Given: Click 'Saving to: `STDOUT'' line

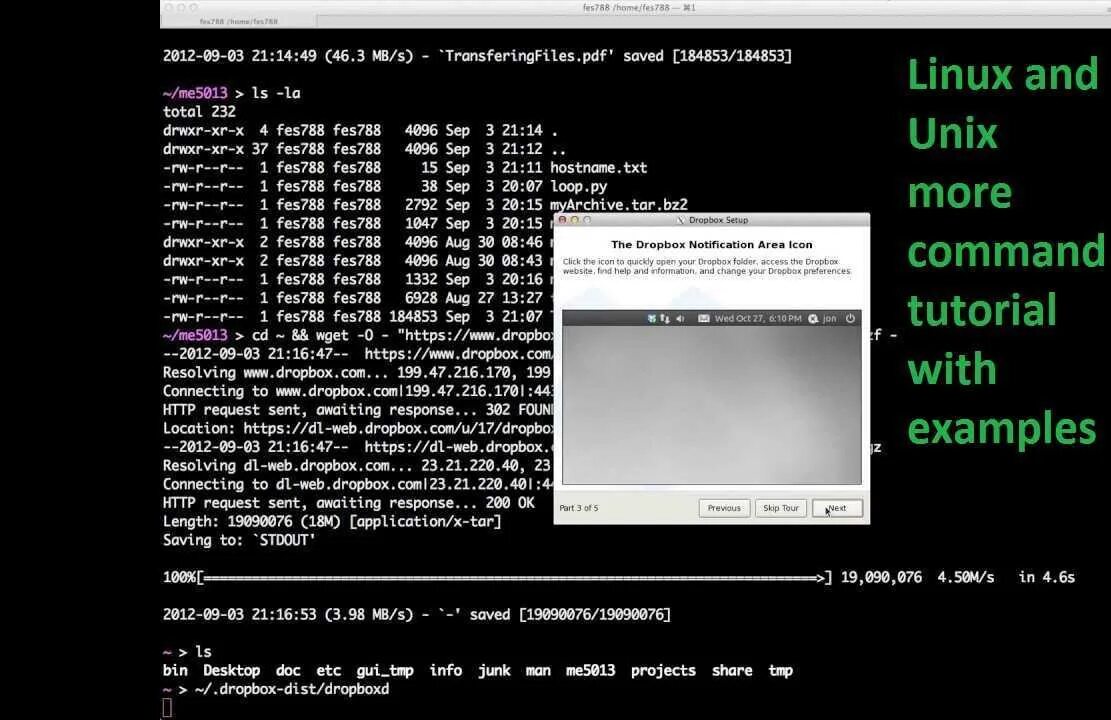Looking at the screenshot, I should 239,540.
